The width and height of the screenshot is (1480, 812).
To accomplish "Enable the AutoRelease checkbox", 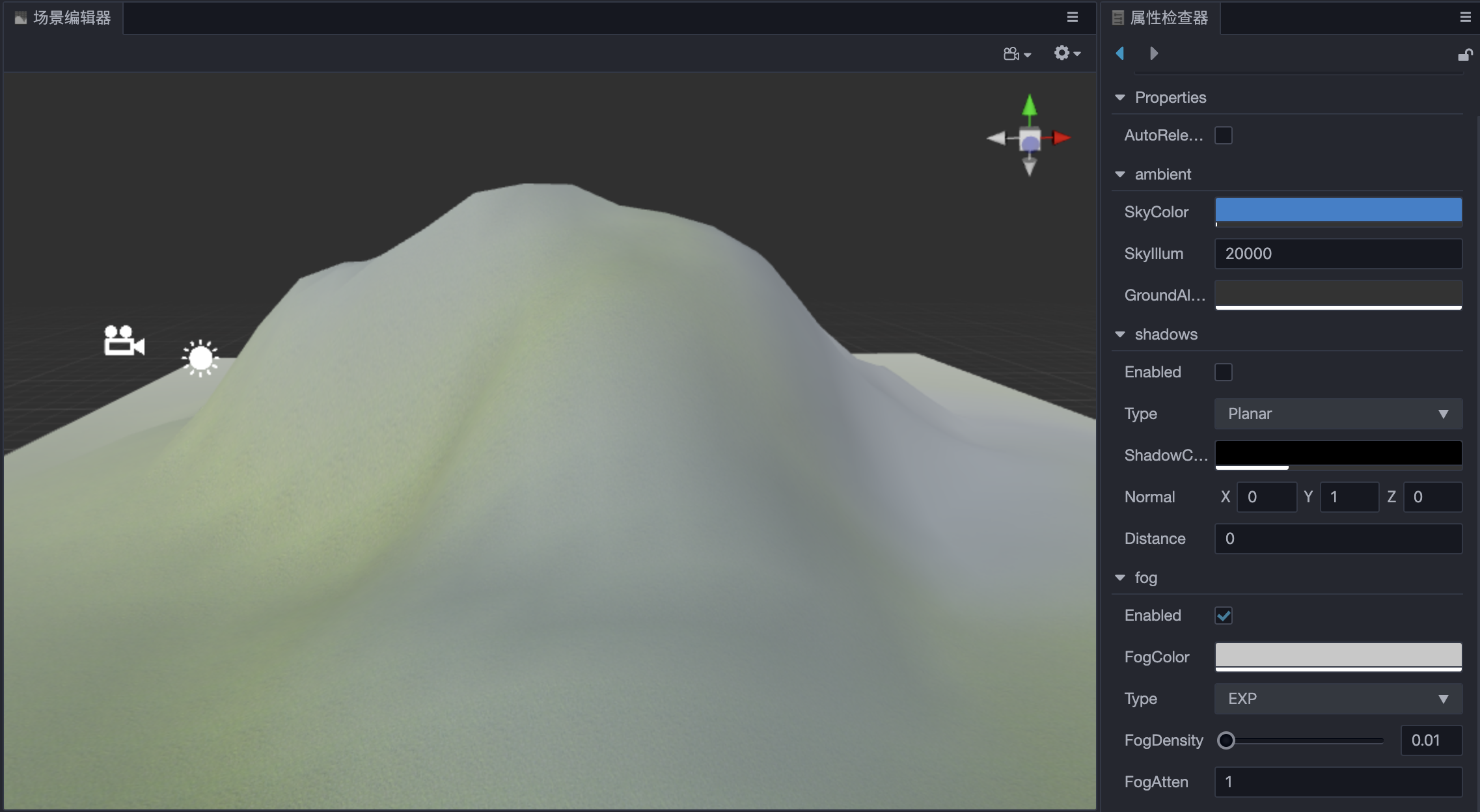I will [x=1224, y=135].
